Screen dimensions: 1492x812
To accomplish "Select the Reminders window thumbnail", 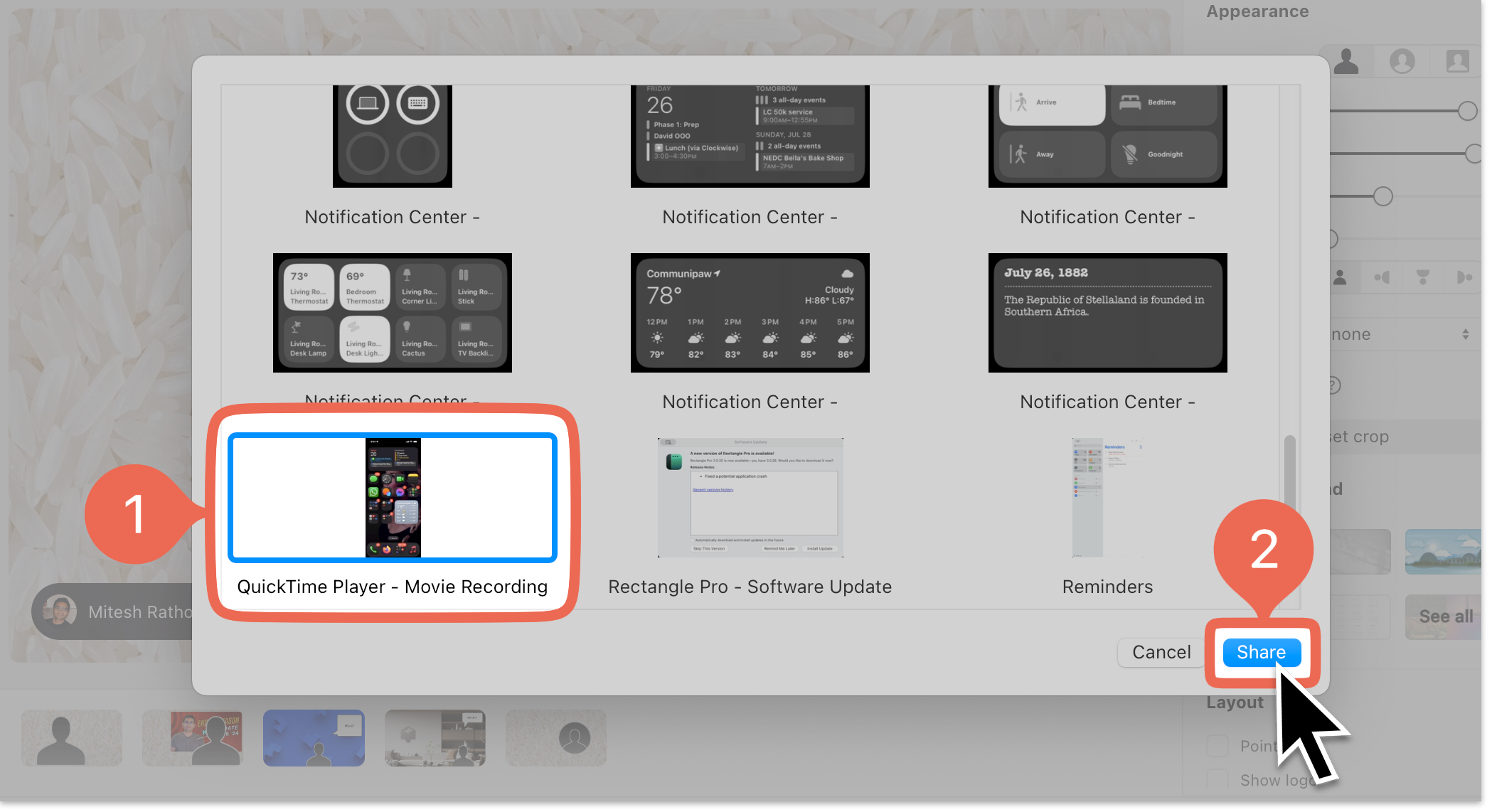I will pyautogui.click(x=1107, y=499).
